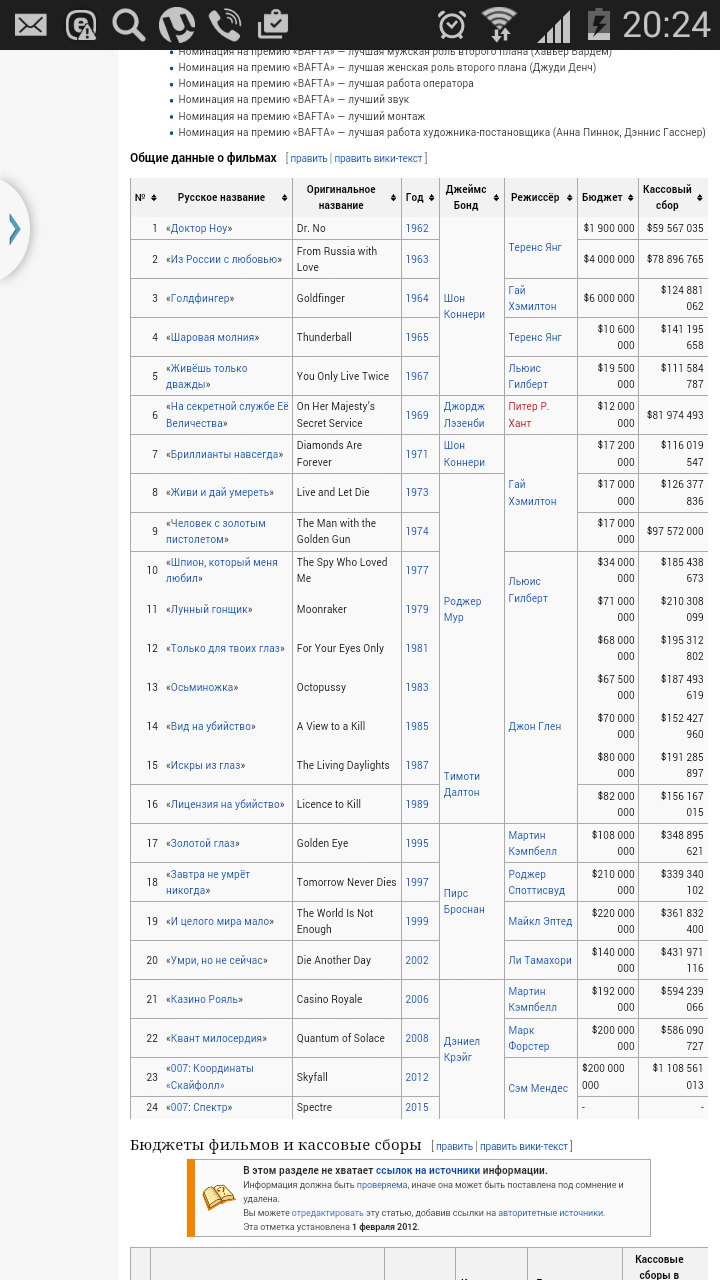The width and height of the screenshot is (720, 1280).
Task: Open «И целого мира мало» link
Action: click(219, 922)
